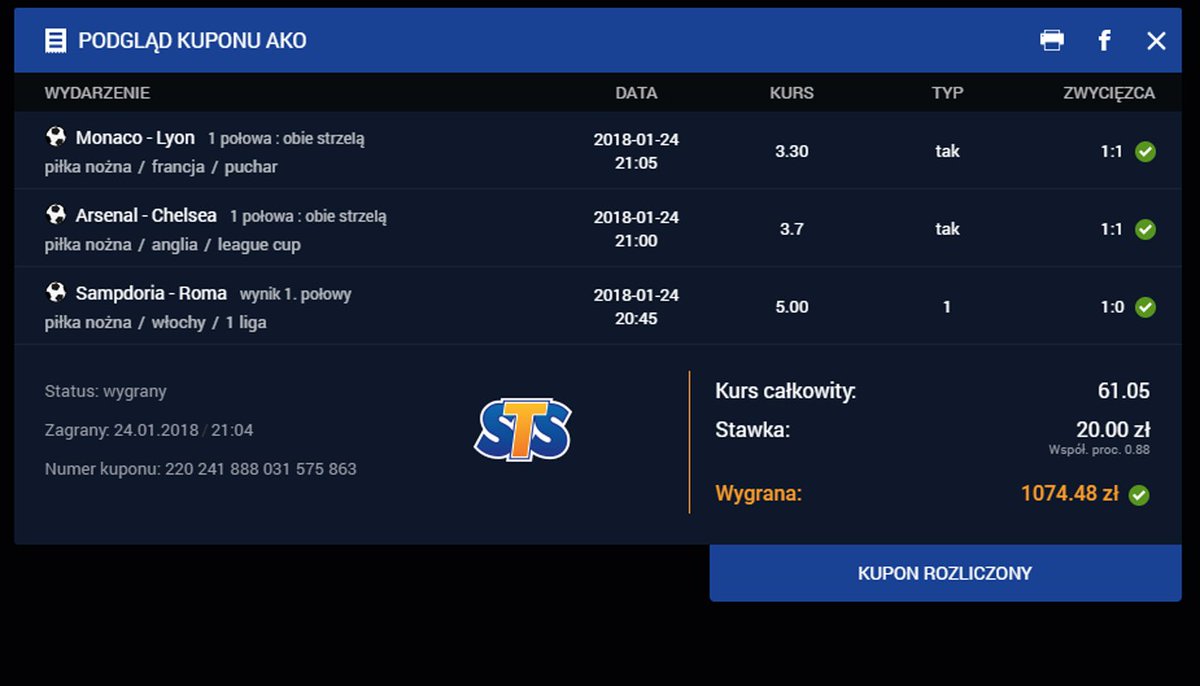Click the 3.30 odds value

pyautogui.click(x=792, y=151)
